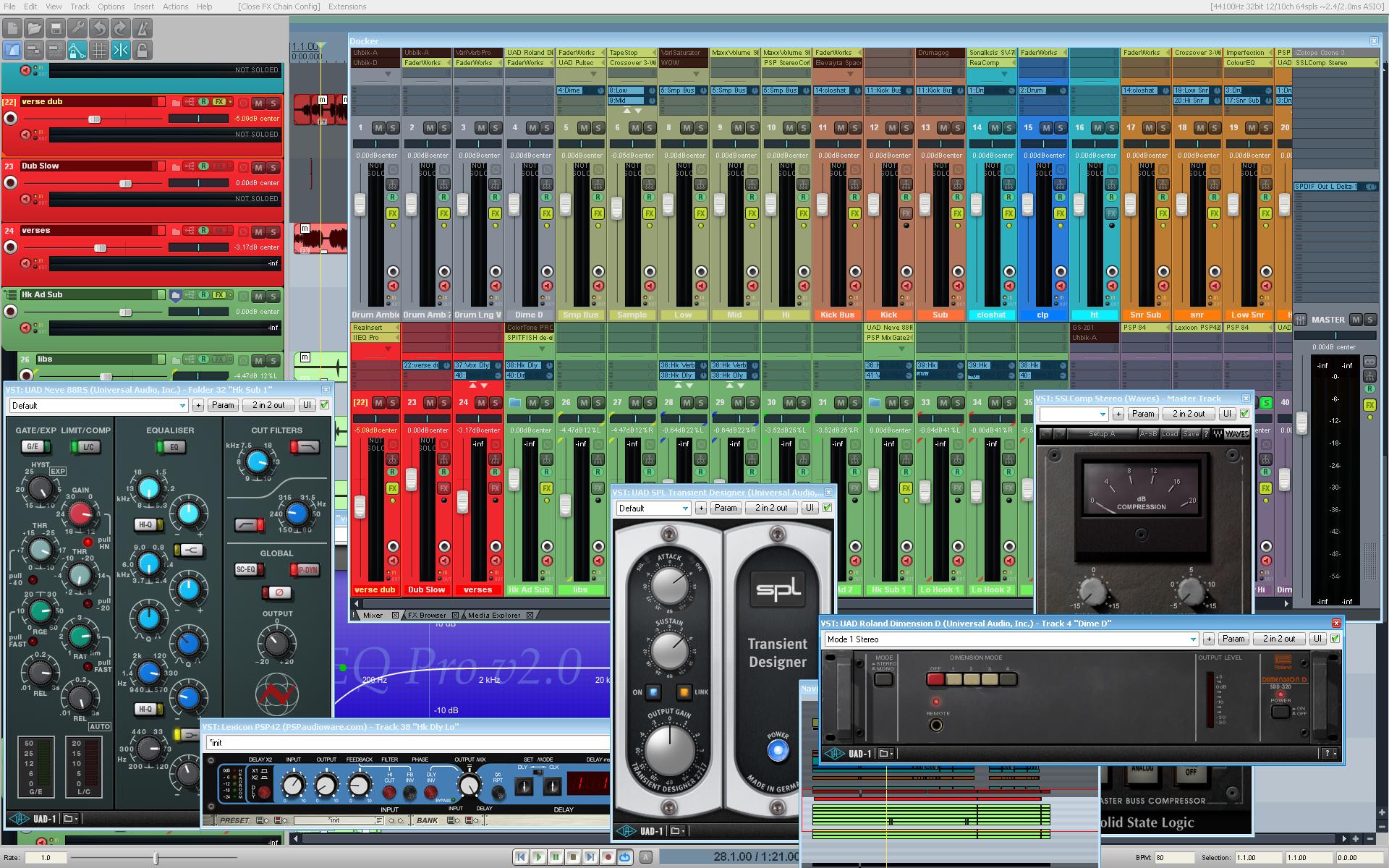Mute the verse dub track in track panel
Viewport: 1389px width, 868px height.
click(x=258, y=103)
